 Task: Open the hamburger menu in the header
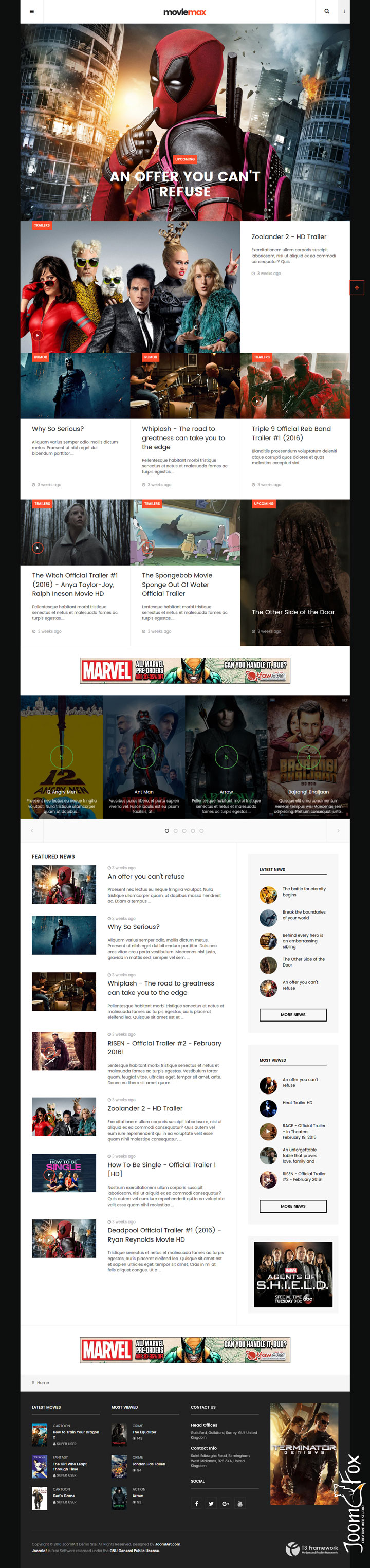pyautogui.click(x=32, y=11)
